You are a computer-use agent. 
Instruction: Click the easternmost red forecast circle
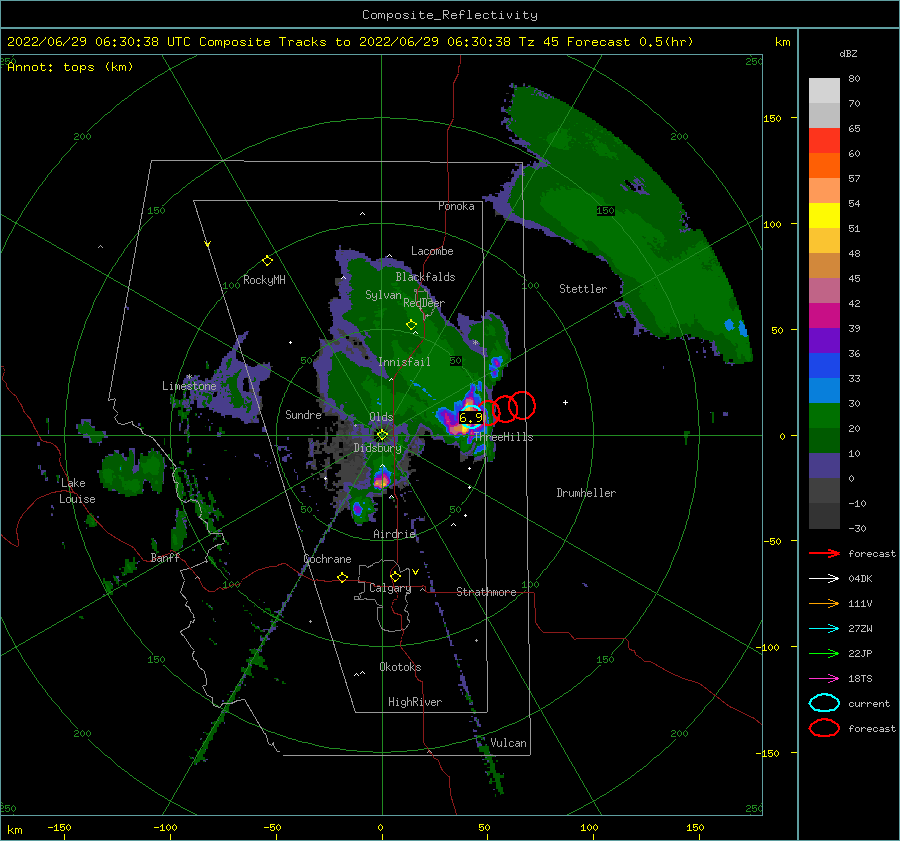tap(522, 405)
